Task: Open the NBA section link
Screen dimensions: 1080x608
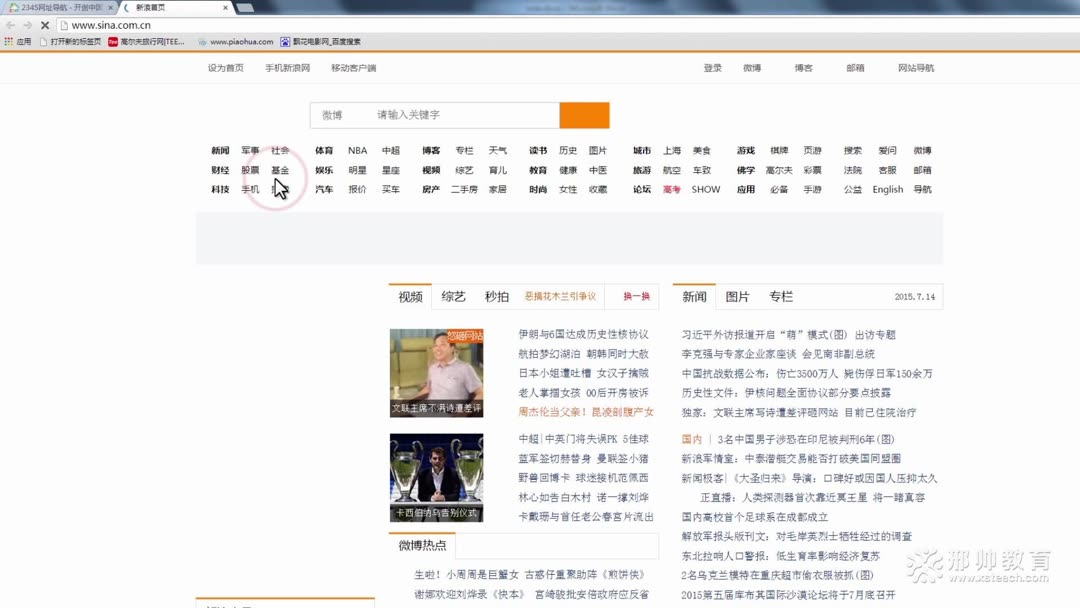Action: pos(357,150)
